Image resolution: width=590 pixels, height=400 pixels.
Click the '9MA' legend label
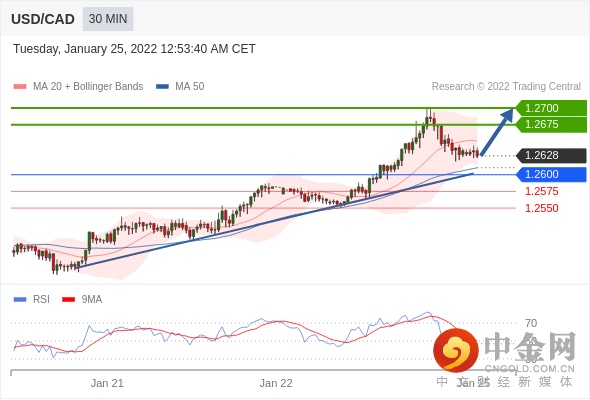pos(92,300)
